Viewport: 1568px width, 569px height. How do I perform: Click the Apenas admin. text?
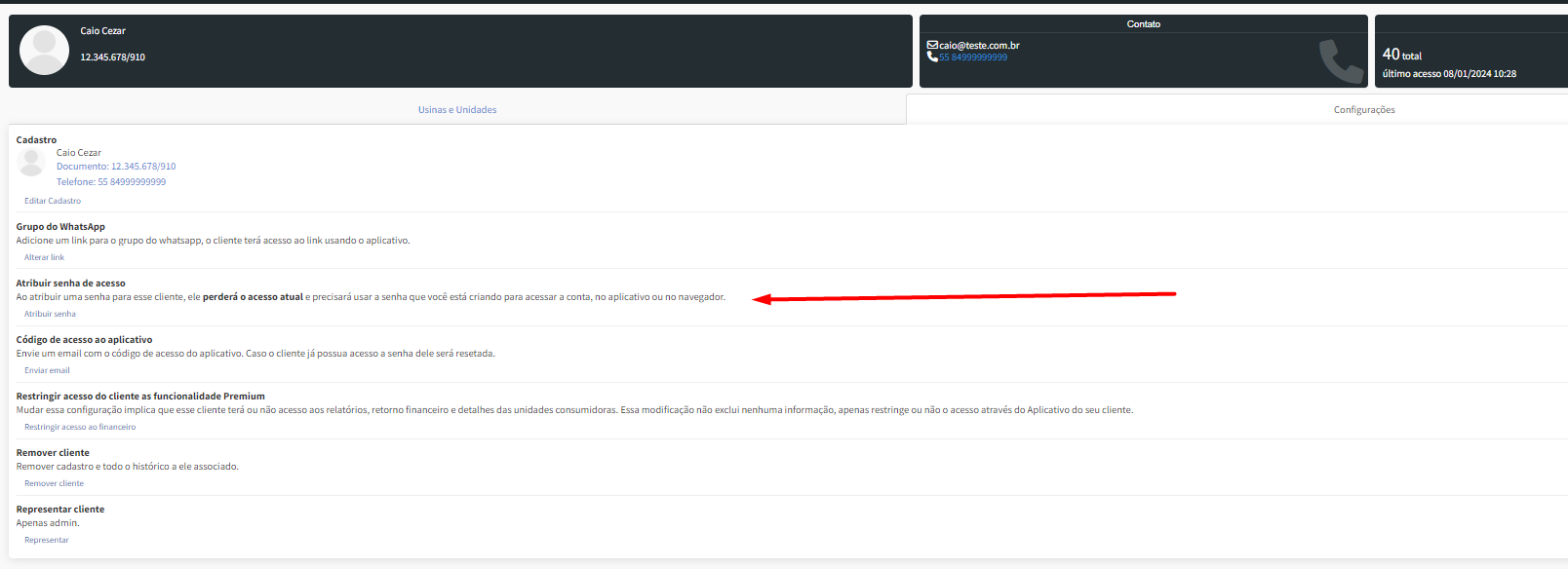pyautogui.click(x=48, y=523)
